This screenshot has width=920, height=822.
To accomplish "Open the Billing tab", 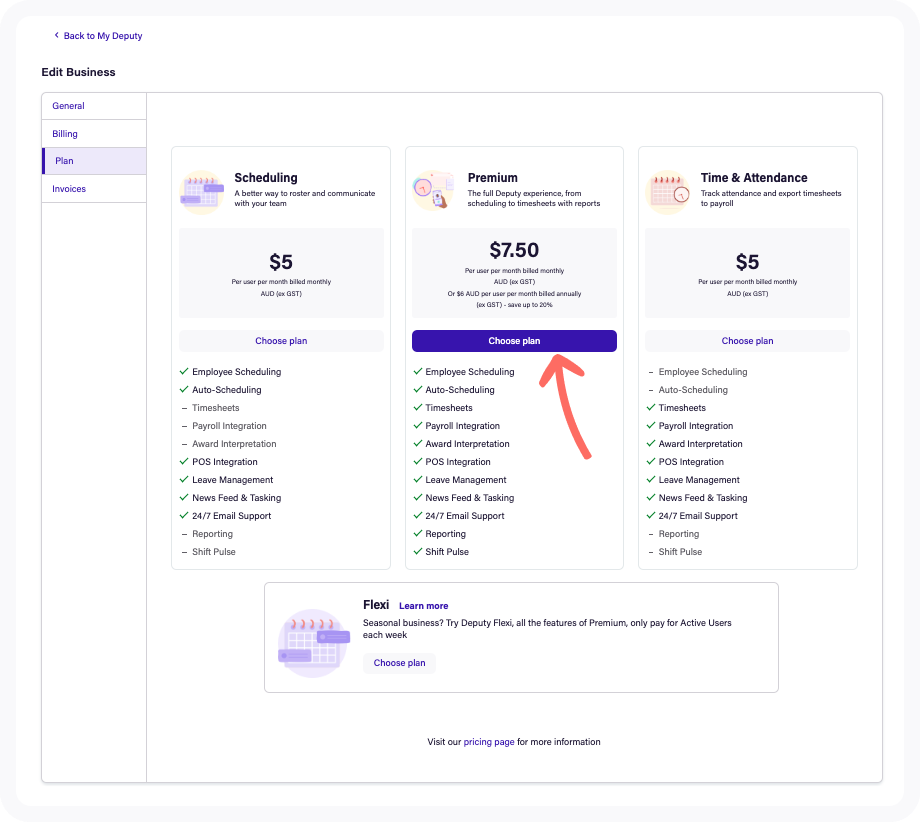I will click(94, 134).
